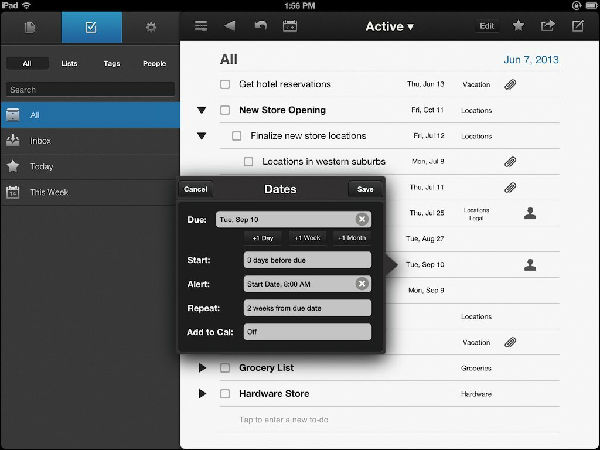The height and width of the screenshot is (450, 600).
Task: Tap the Search field in sidebar
Action: 90,90
